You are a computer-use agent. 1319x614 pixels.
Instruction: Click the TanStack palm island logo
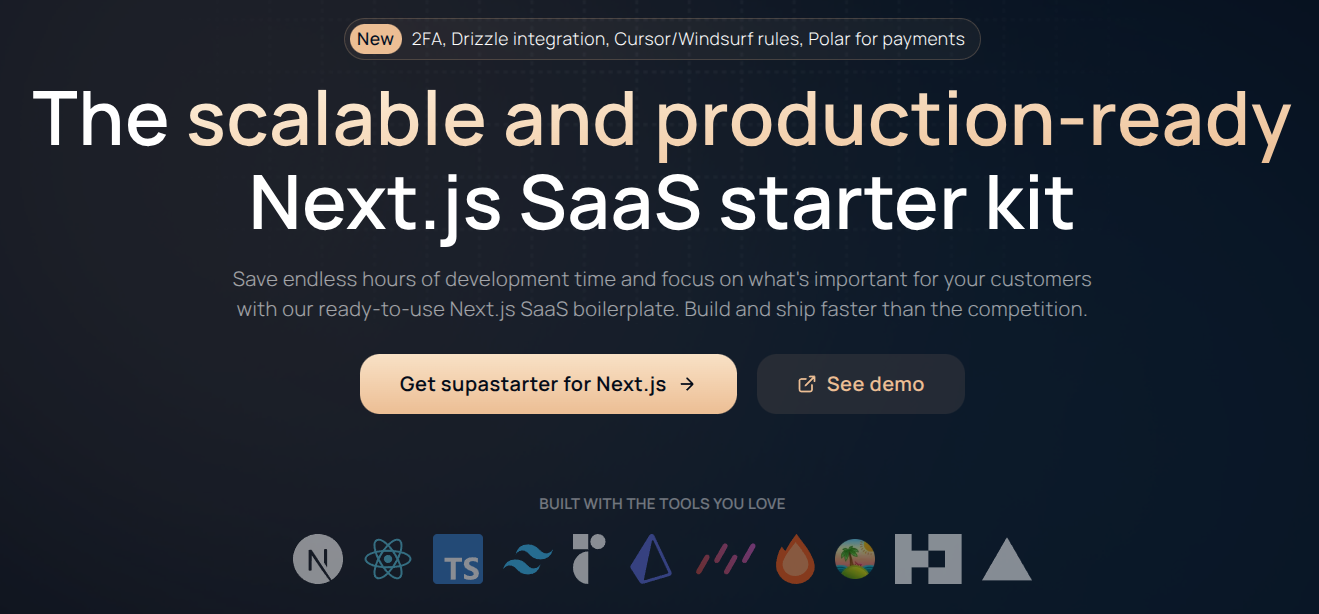855,559
